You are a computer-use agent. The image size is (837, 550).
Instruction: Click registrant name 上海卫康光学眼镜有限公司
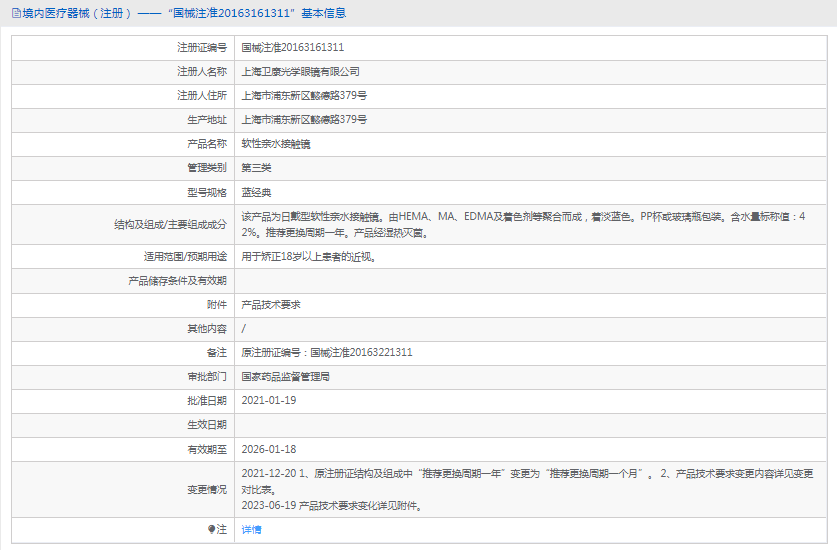tap(300, 72)
